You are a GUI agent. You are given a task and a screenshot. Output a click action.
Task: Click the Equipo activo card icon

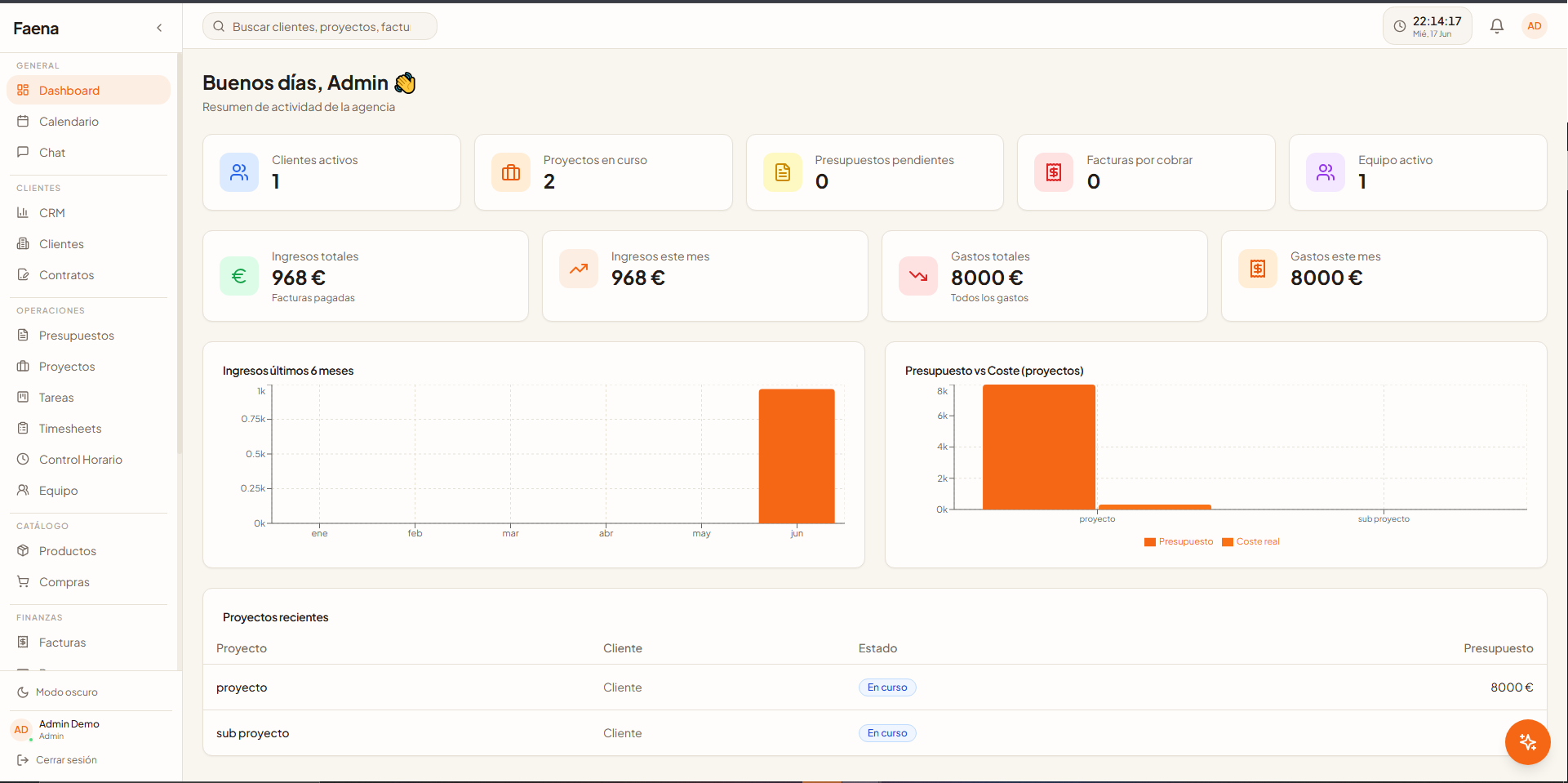(1326, 172)
